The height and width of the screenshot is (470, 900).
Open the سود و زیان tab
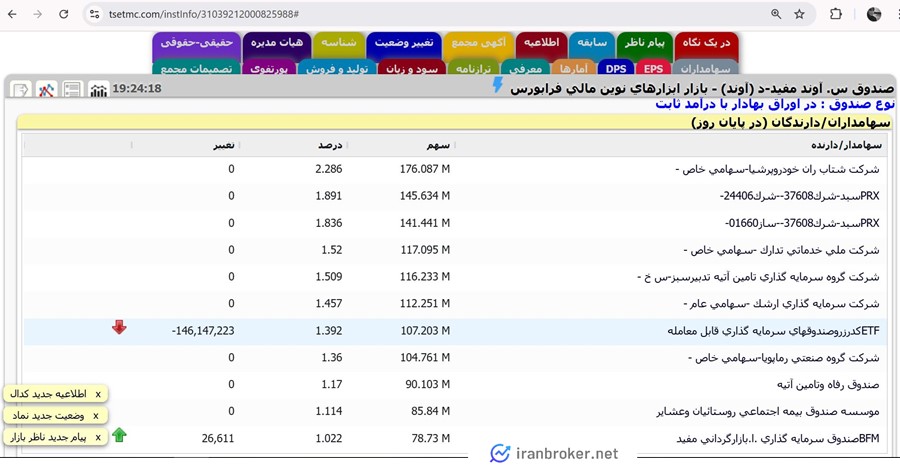(x=412, y=68)
